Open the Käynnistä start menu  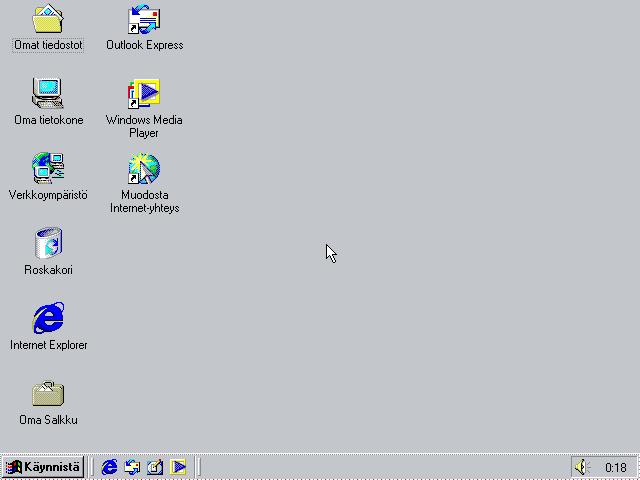[x=43, y=467]
